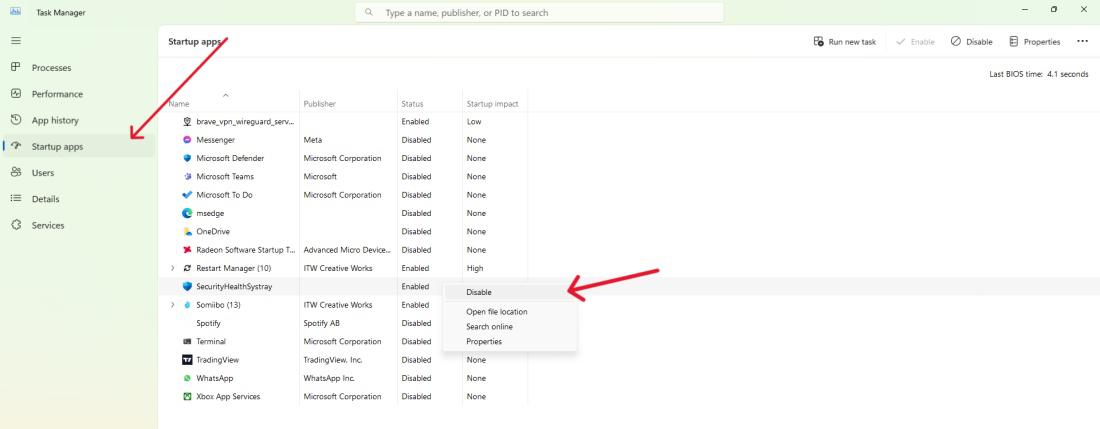1100x429 pixels.
Task: Click TradingView, Inc. publisher cell
Action: (x=333, y=360)
